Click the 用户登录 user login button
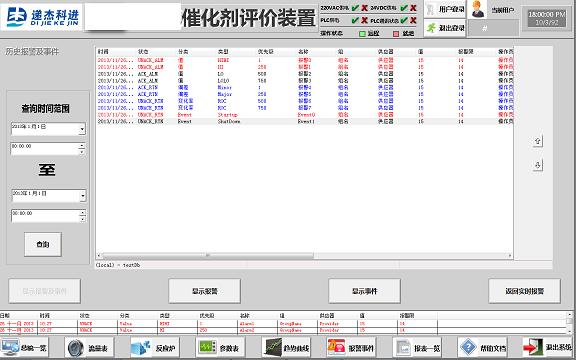The image size is (576, 360). point(445,9)
